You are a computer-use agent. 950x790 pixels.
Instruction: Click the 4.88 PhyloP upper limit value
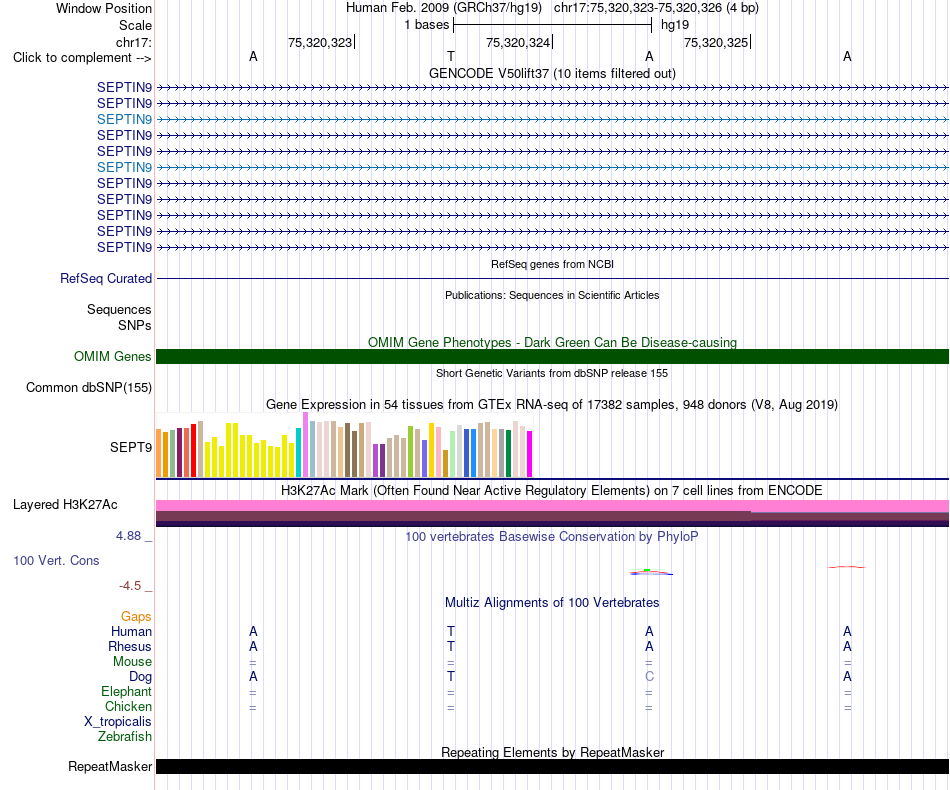[128, 536]
